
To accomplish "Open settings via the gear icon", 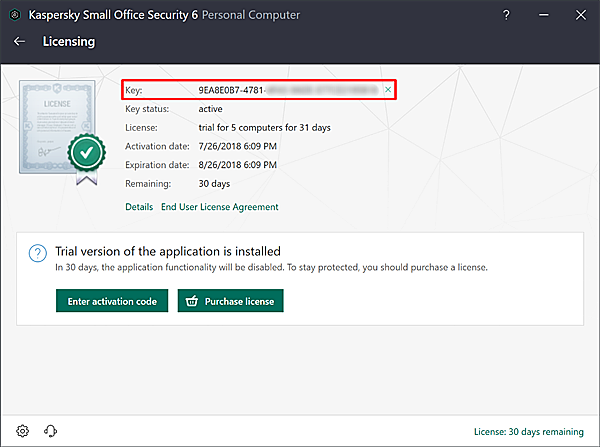I will pyautogui.click(x=23, y=430).
